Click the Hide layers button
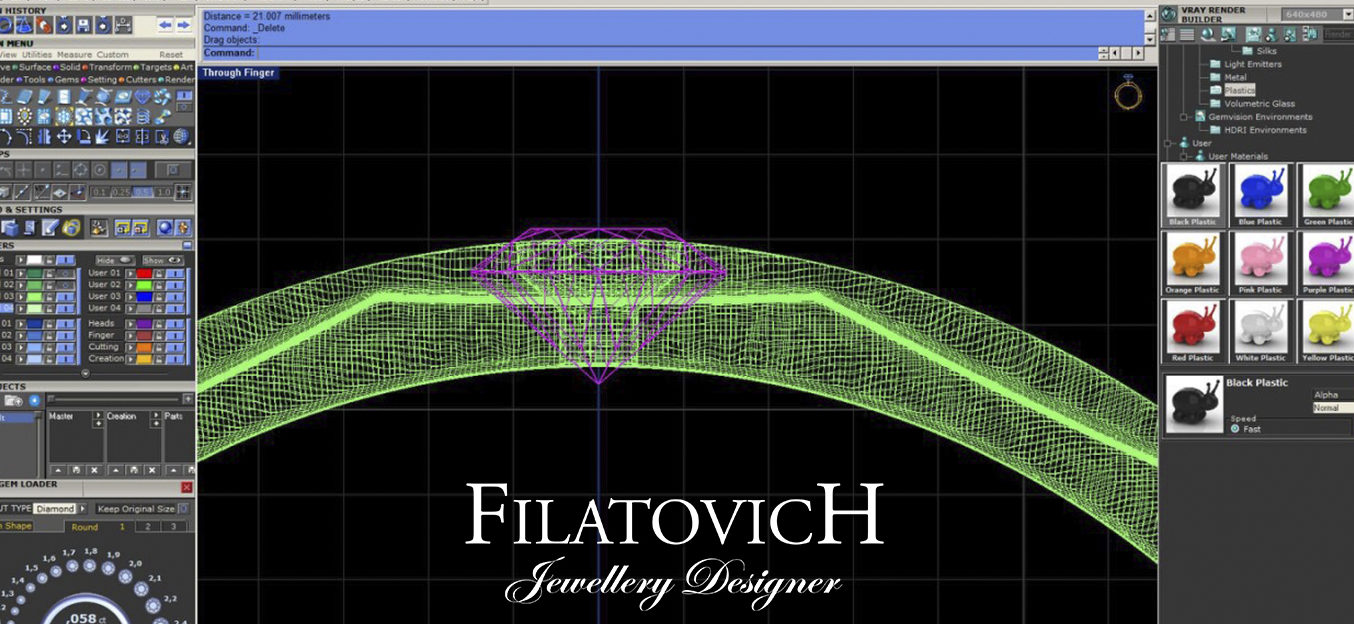The height and width of the screenshot is (624, 1354). 115,260
